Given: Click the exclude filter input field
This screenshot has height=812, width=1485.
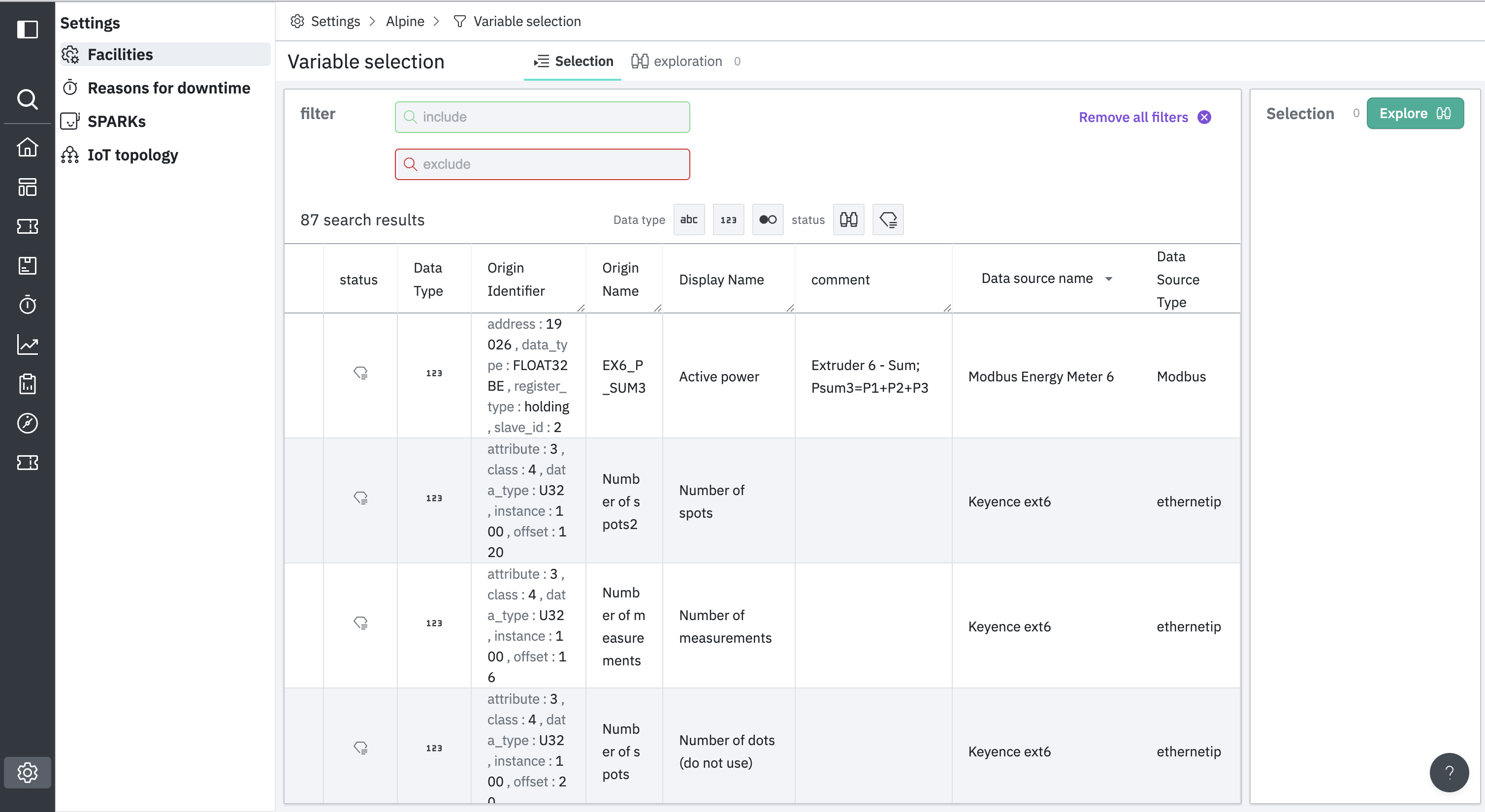Looking at the screenshot, I should click(542, 164).
